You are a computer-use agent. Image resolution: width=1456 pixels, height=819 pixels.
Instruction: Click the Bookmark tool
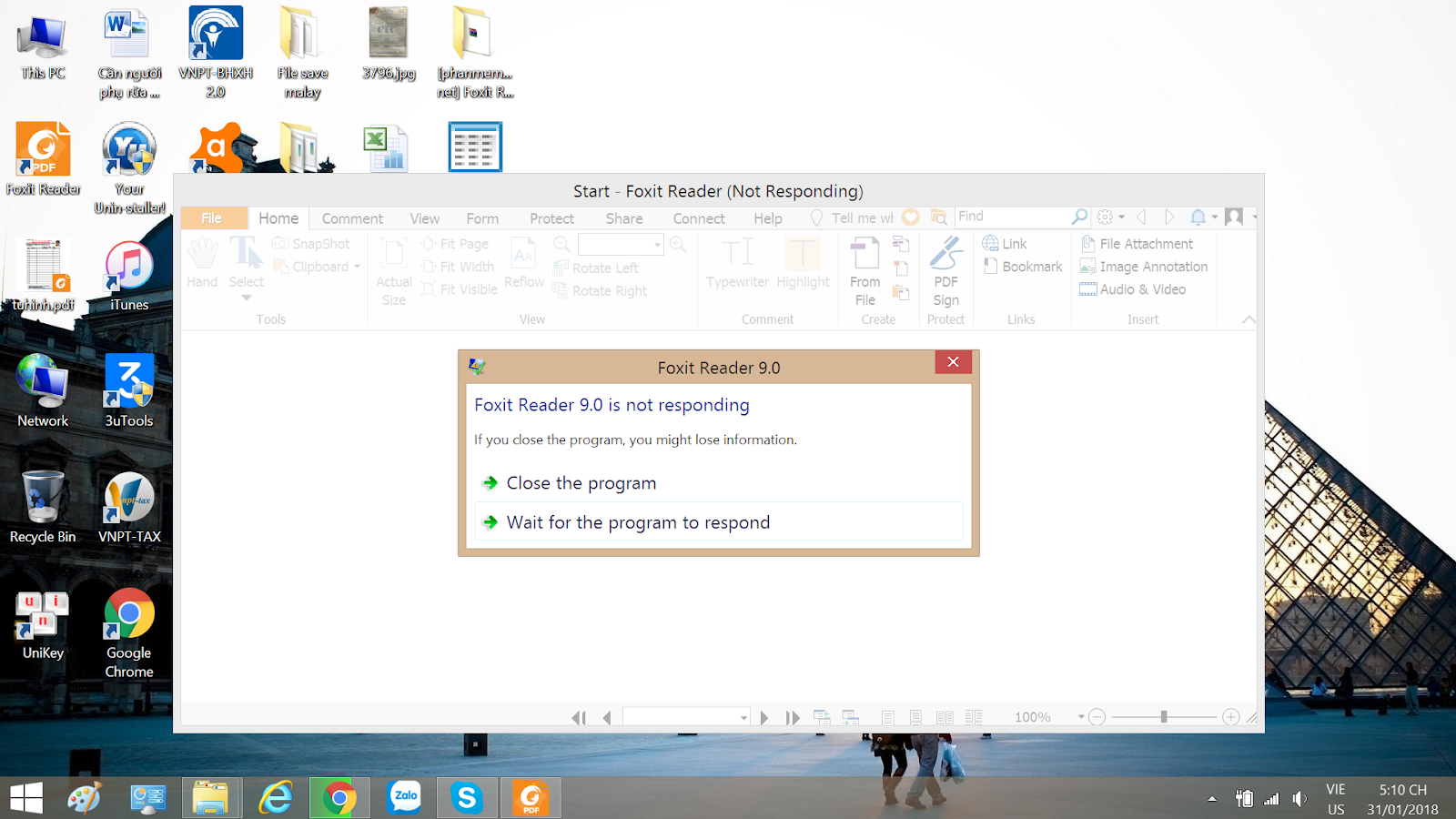coord(1023,267)
